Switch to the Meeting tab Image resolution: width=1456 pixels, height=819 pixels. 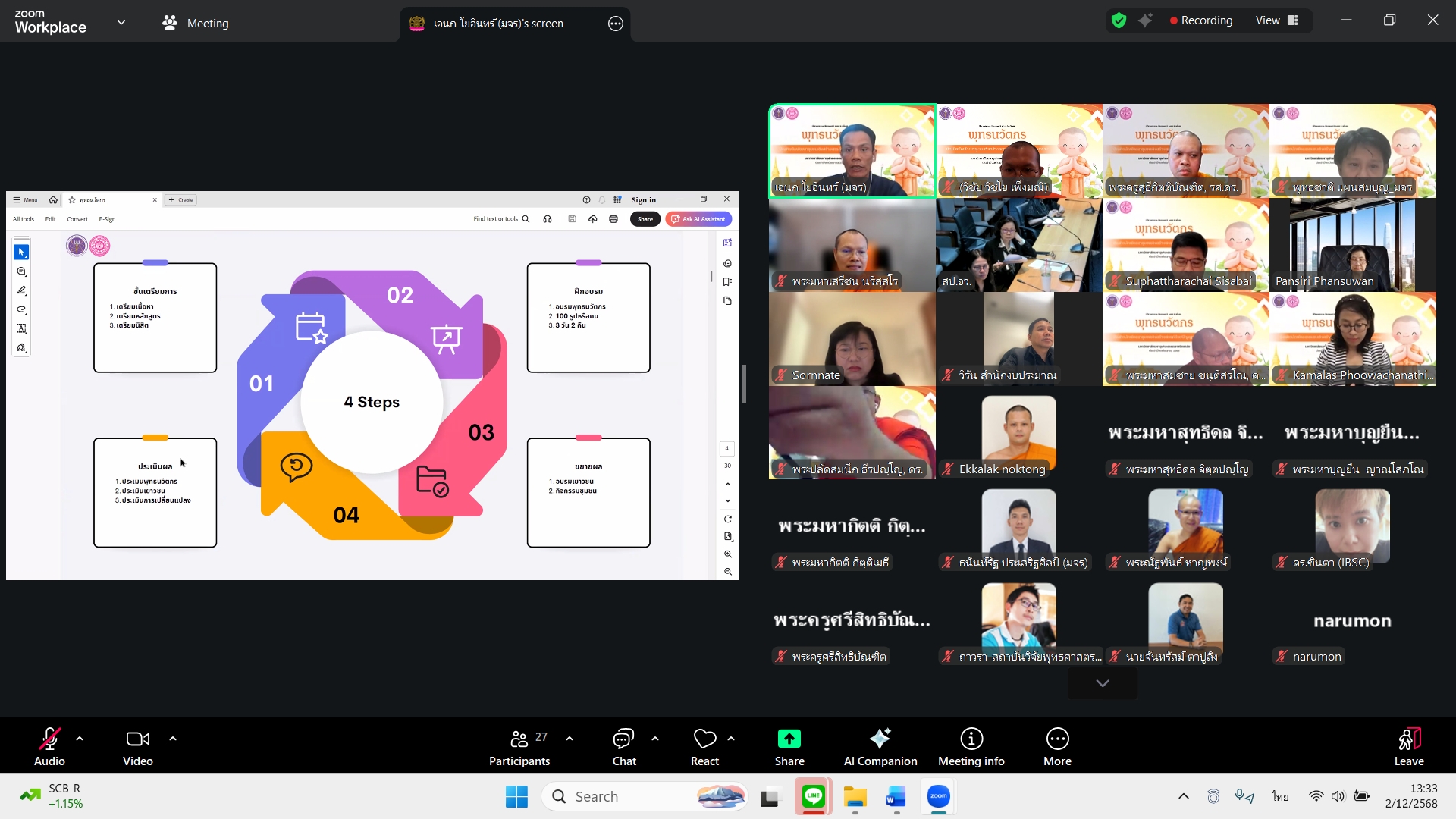point(196,23)
